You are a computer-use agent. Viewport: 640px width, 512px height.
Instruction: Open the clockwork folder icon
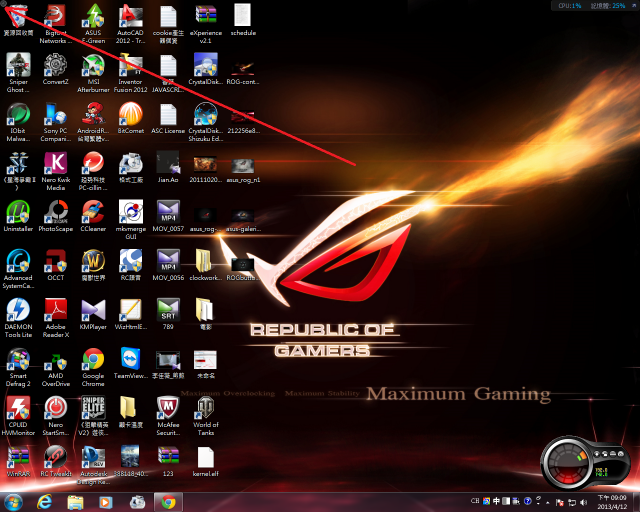(x=206, y=265)
